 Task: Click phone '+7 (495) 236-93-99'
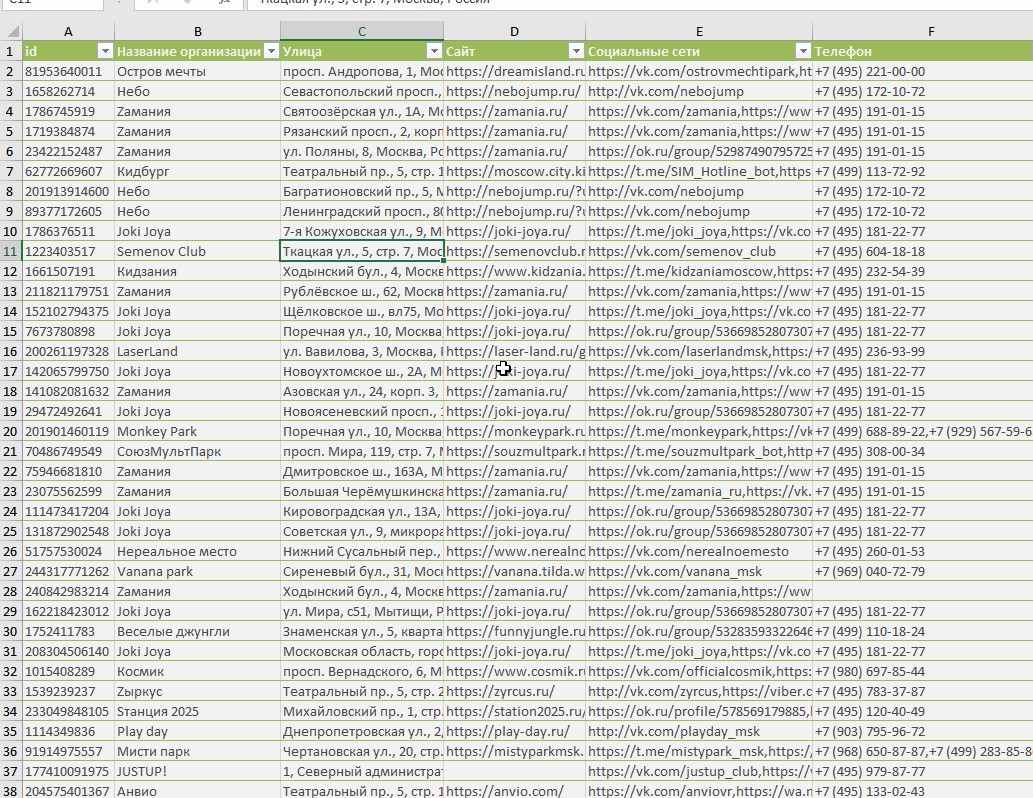tap(923, 351)
